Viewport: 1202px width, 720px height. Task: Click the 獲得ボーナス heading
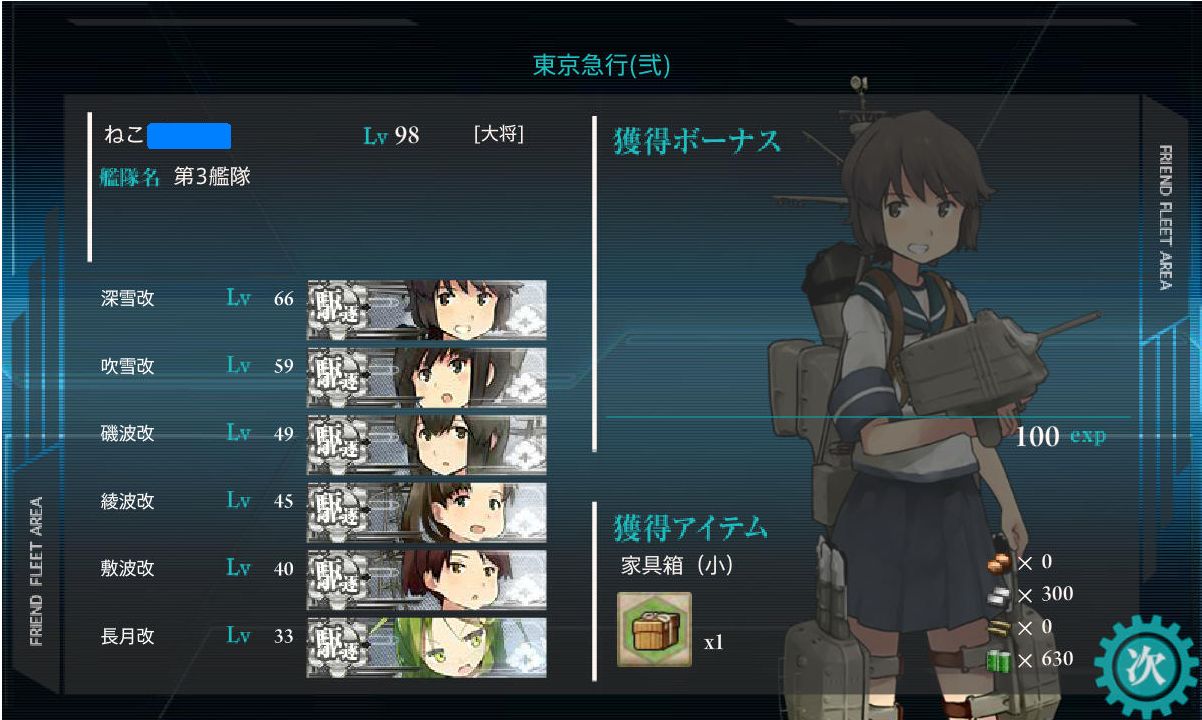click(x=697, y=142)
